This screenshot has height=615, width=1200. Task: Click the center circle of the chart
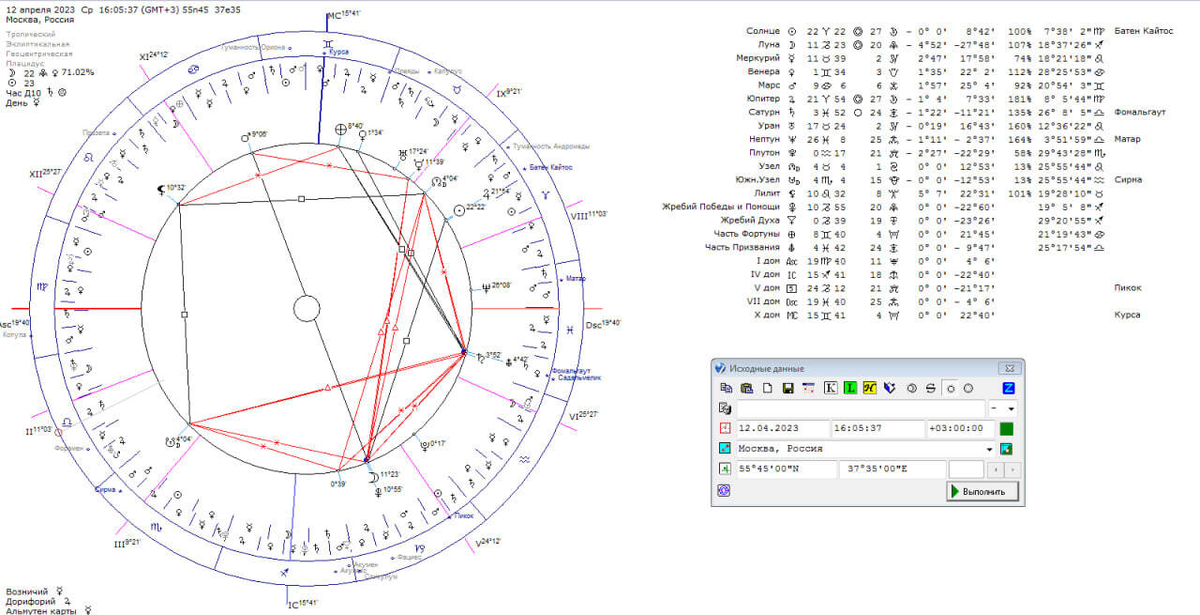[x=306, y=310]
